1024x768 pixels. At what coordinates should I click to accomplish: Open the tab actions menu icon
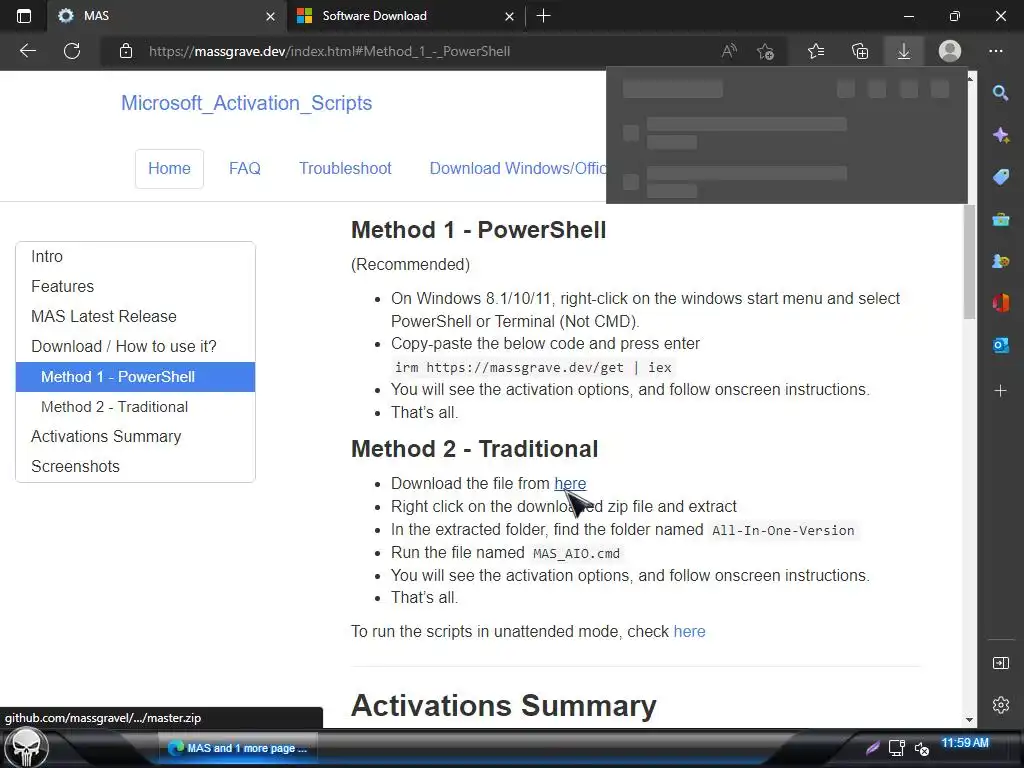tap(24, 16)
